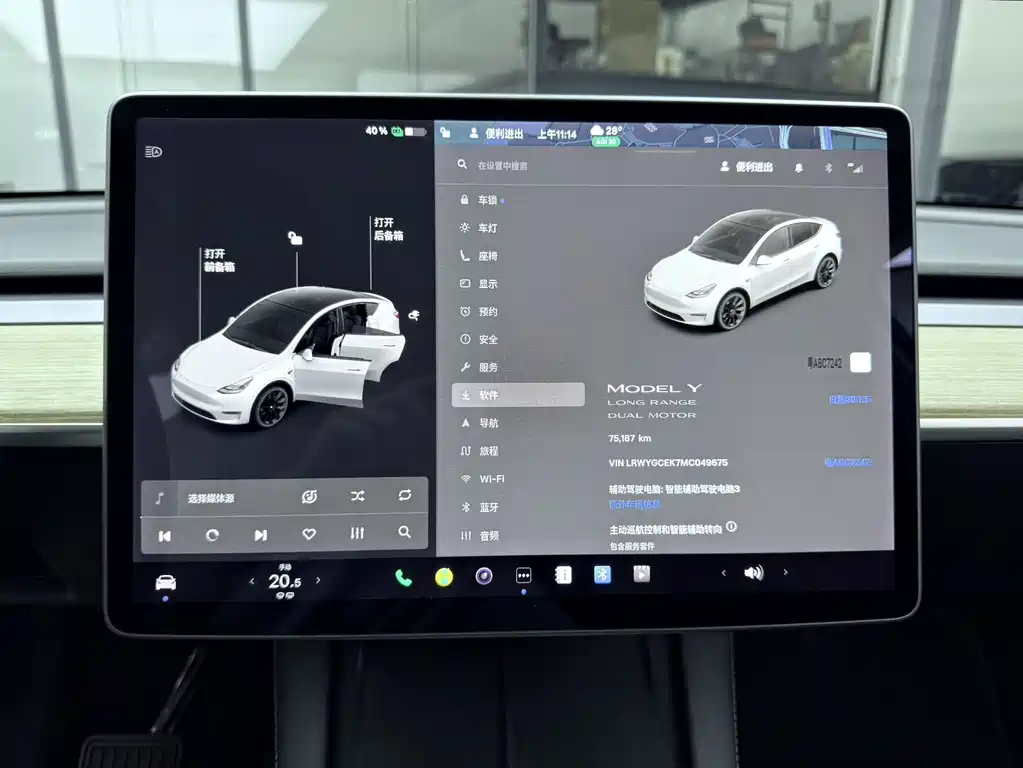
Task: Tap the cellular signal icon in settings header
Action: point(855,168)
